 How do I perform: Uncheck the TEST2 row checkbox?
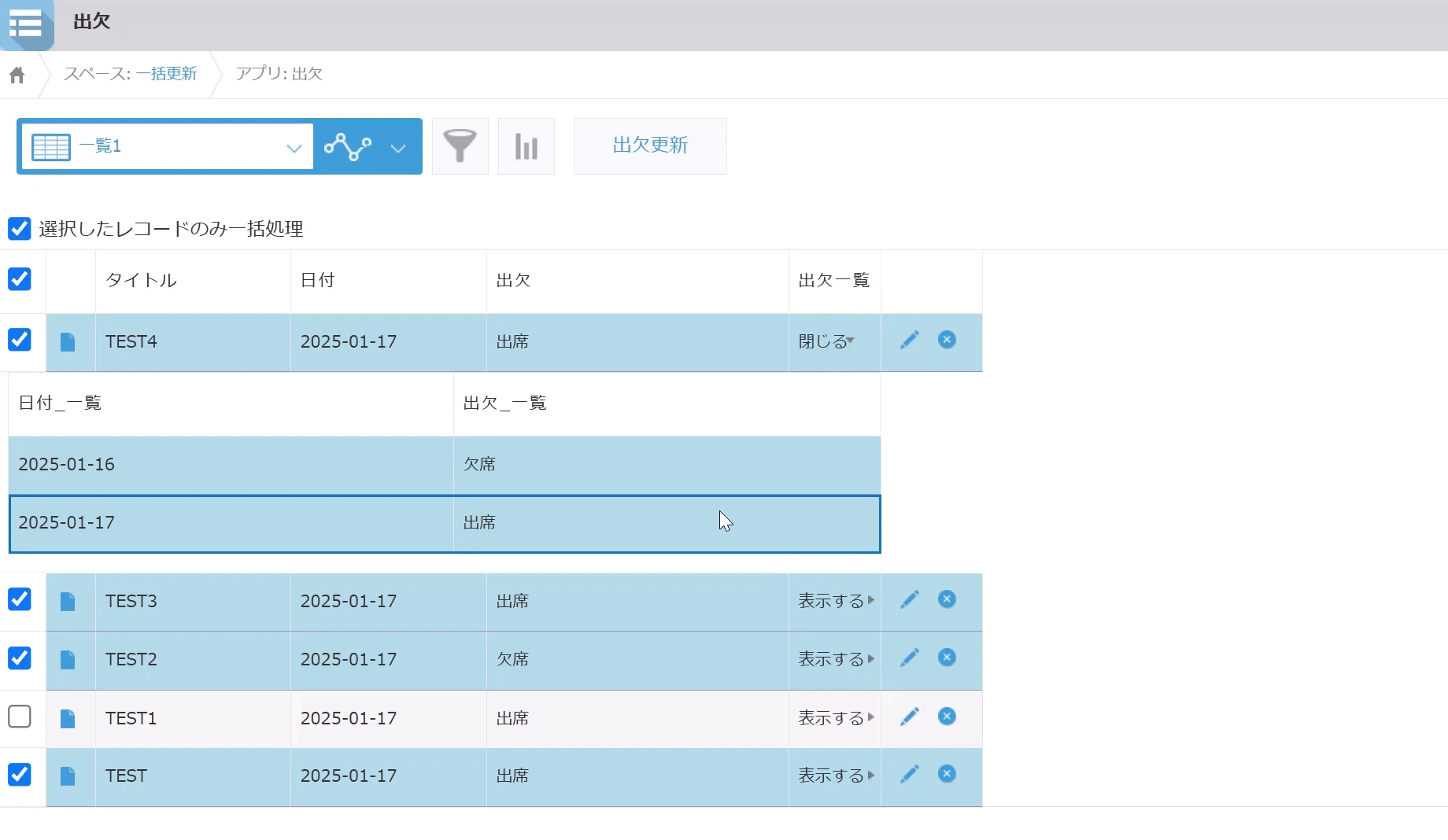[20, 658]
